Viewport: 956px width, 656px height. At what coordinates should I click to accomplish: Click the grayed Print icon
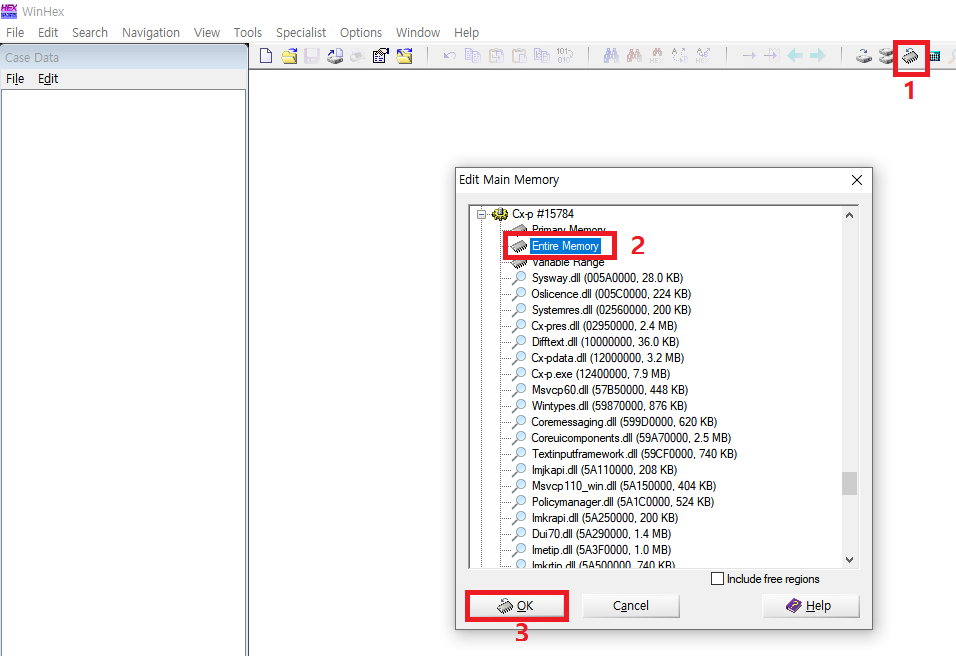coord(358,56)
